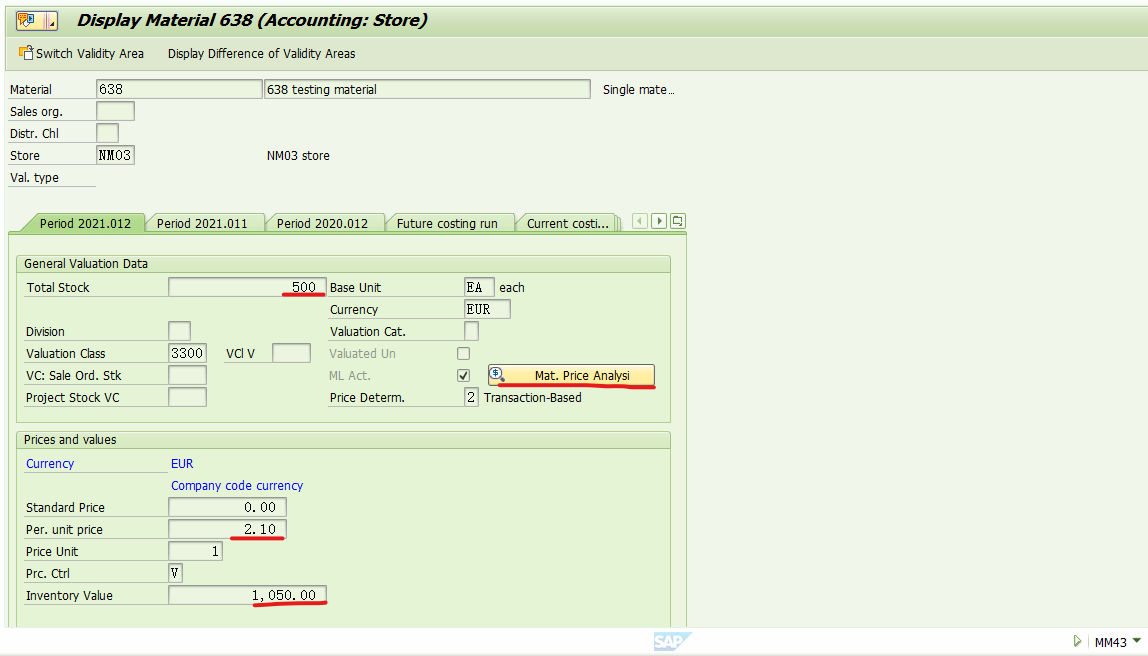This screenshot has height=656, width=1148.
Task: Switch to the Period 2021.011 tab
Action: coord(206,222)
